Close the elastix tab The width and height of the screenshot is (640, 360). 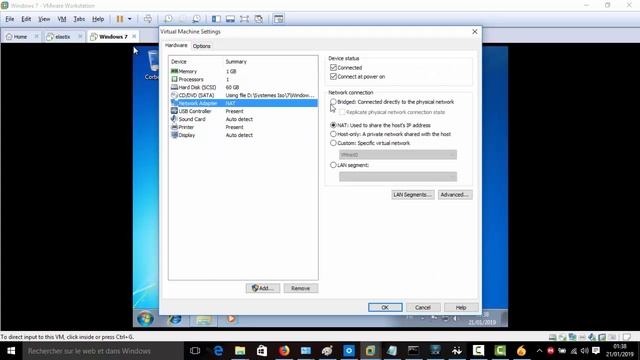[80, 36]
